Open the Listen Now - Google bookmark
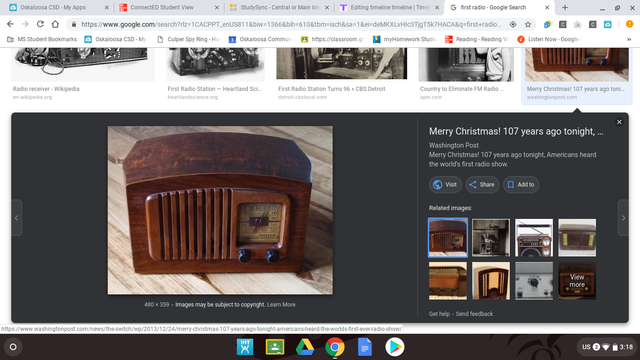The width and height of the screenshot is (640, 360). click(548, 39)
